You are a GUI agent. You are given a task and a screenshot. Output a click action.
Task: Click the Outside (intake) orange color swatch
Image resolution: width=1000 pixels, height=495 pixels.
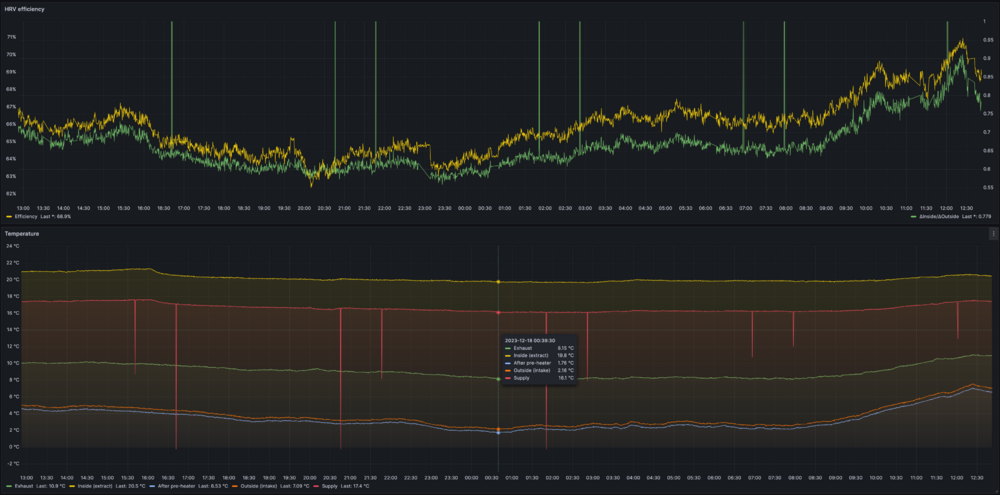click(236, 486)
